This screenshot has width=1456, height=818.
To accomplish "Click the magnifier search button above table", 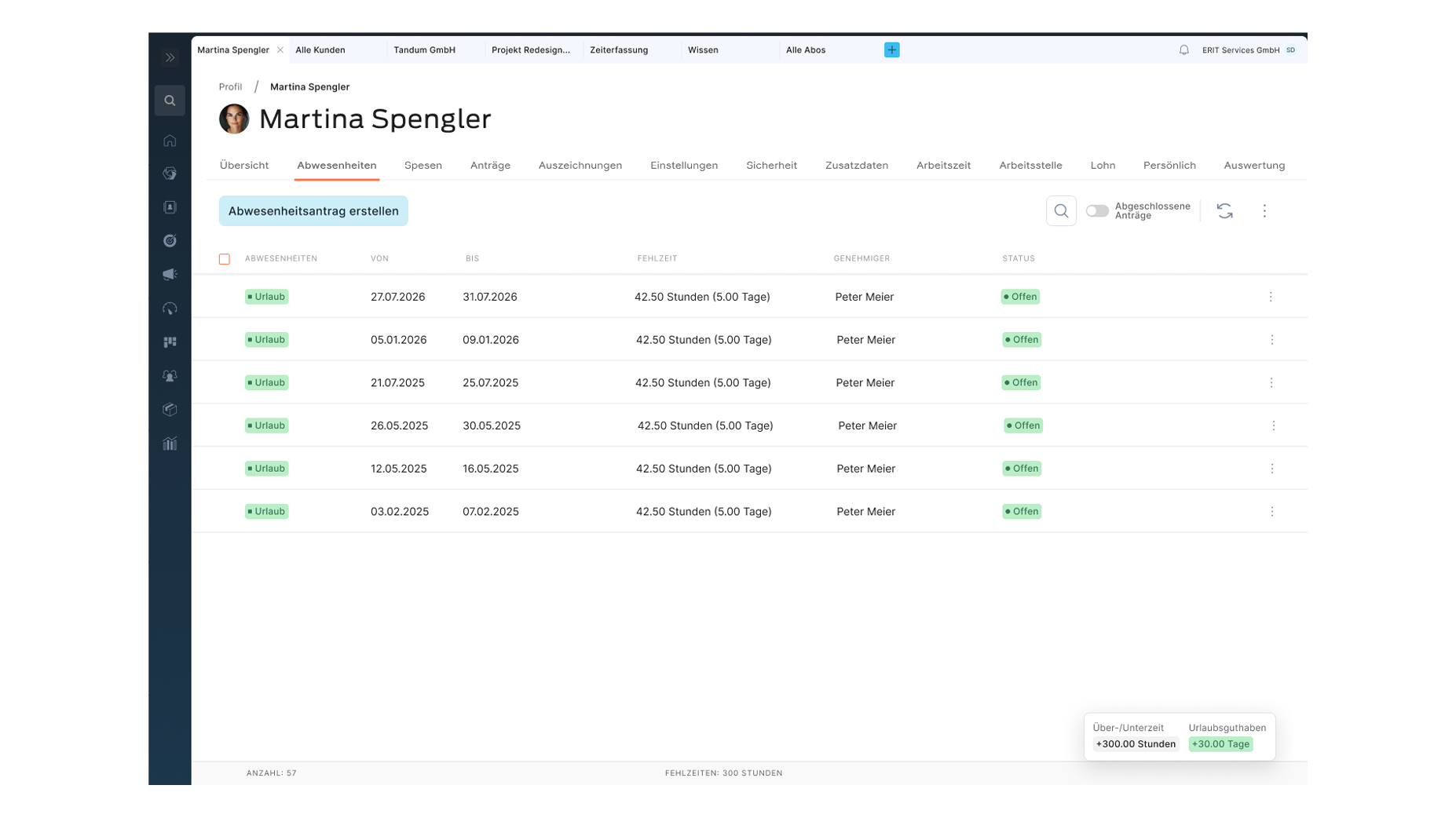I will coord(1061,210).
